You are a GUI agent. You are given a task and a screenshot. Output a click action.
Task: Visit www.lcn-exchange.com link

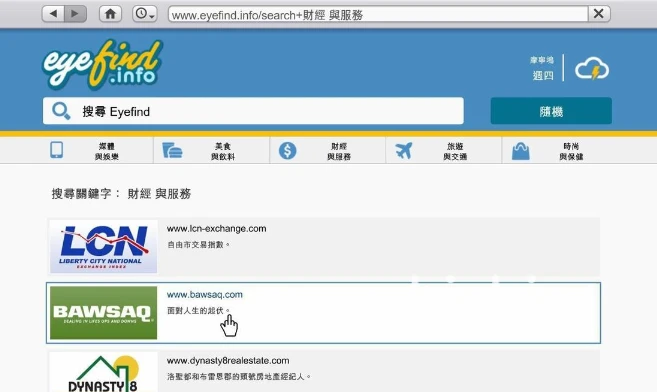pos(216,229)
